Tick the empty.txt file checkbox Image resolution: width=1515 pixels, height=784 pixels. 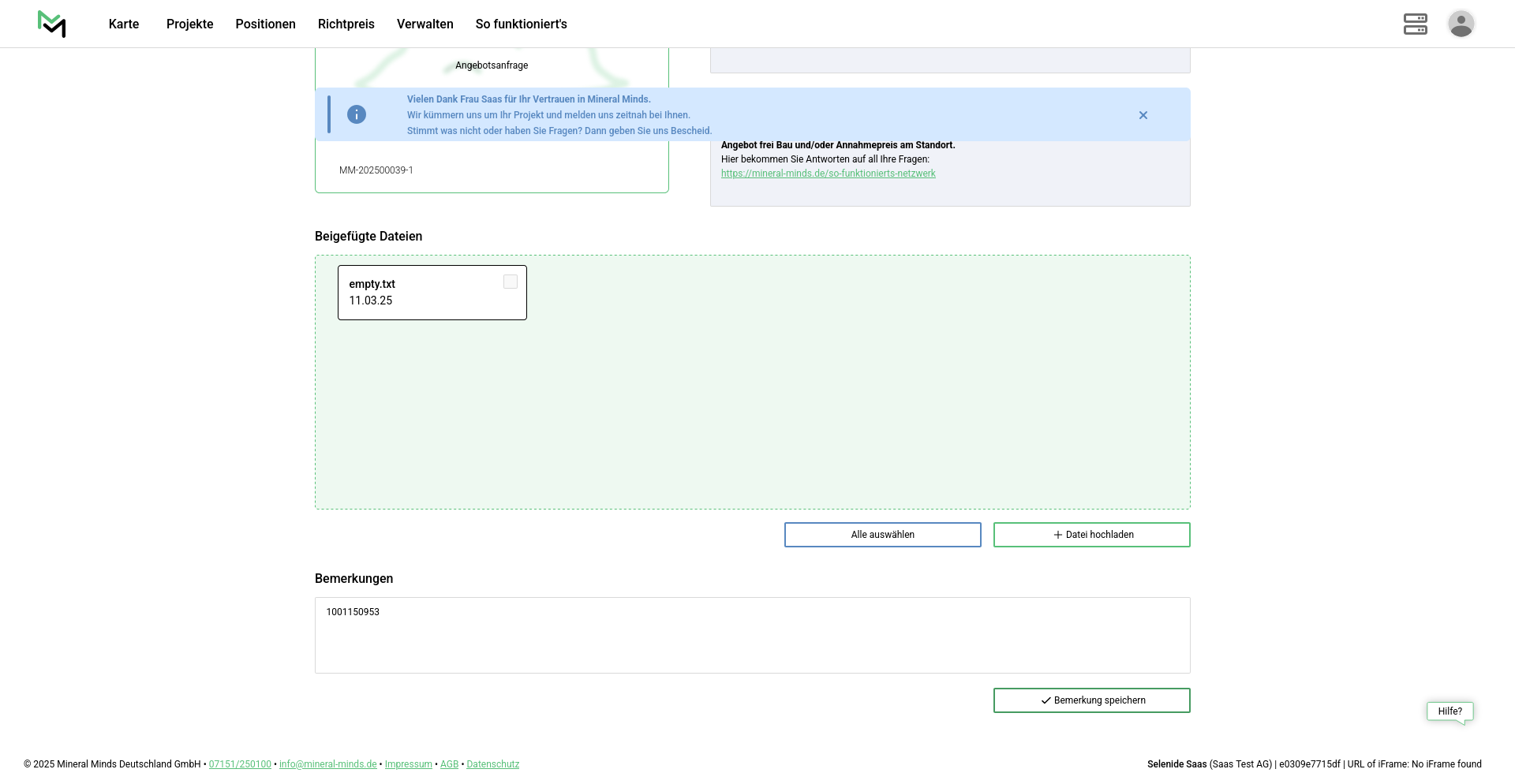point(511,282)
